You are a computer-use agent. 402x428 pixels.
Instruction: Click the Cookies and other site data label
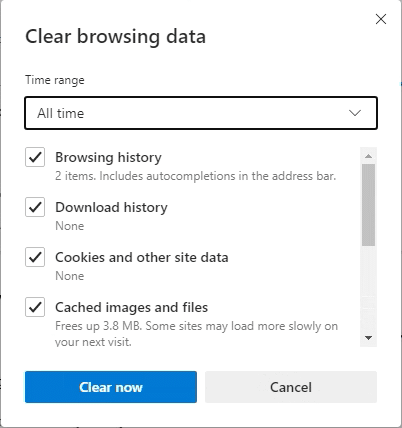pos(142,257)
